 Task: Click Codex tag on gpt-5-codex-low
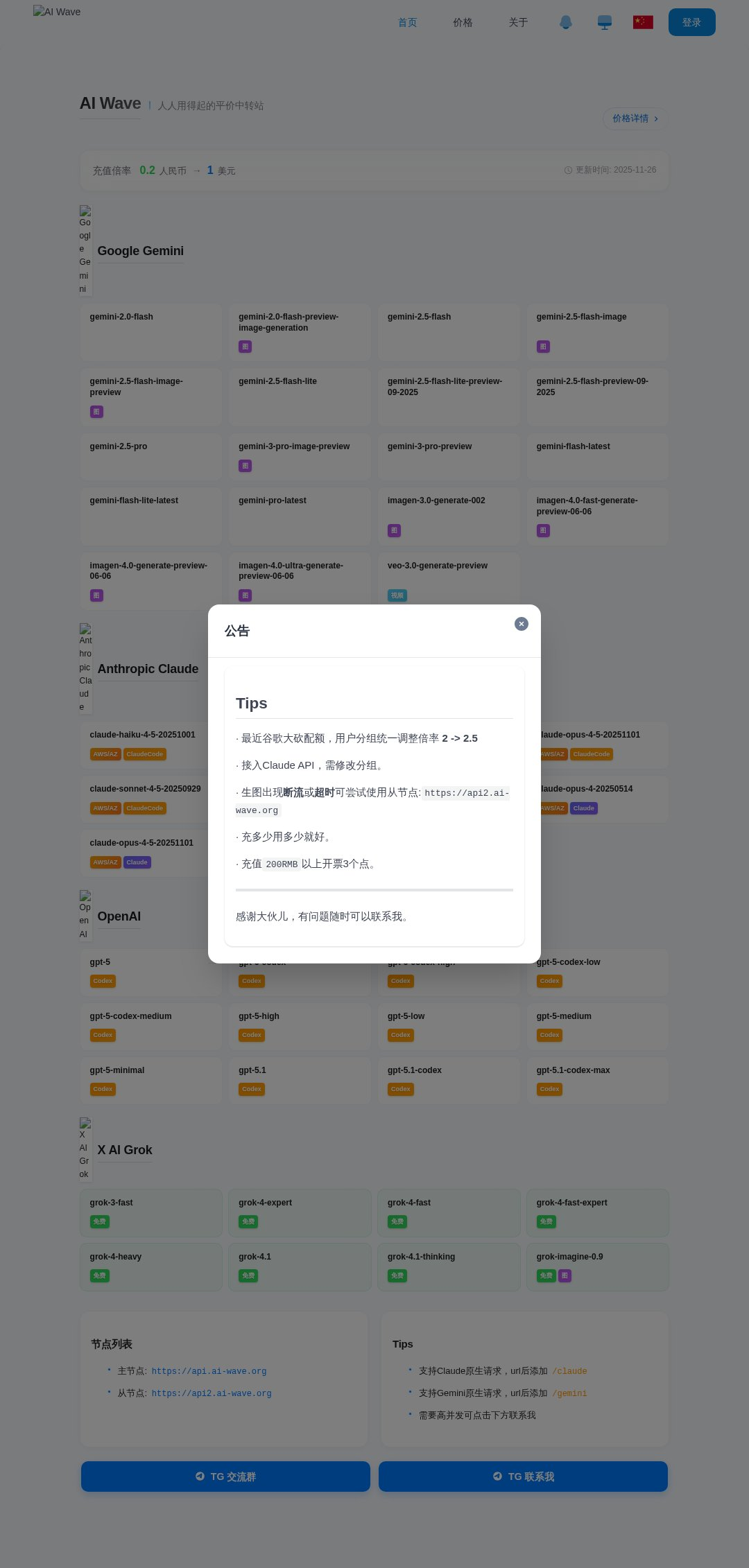(x=549, y=981)
